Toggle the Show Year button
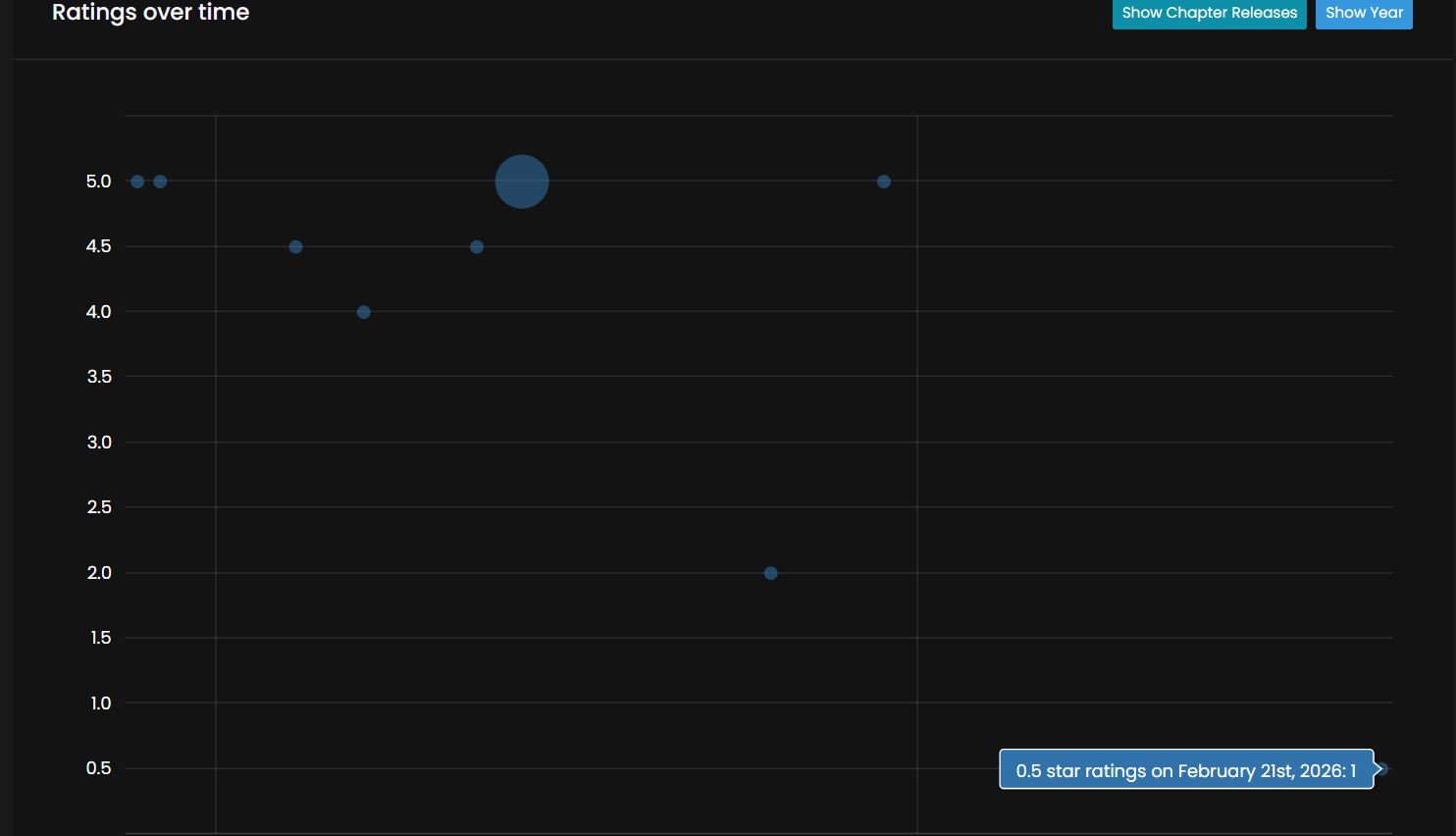The height and width of the screenshot is (836, 1456). click(1364, 13)
